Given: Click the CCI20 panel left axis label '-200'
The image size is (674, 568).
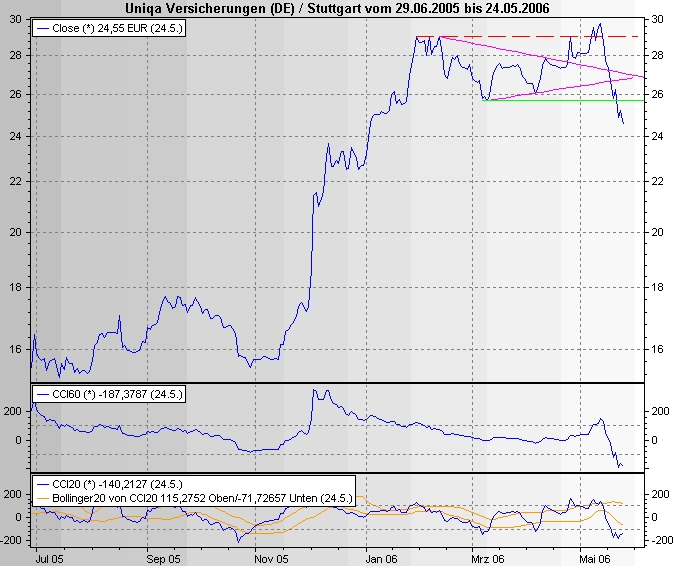Looking at the screenshot, I should point(12,540).
